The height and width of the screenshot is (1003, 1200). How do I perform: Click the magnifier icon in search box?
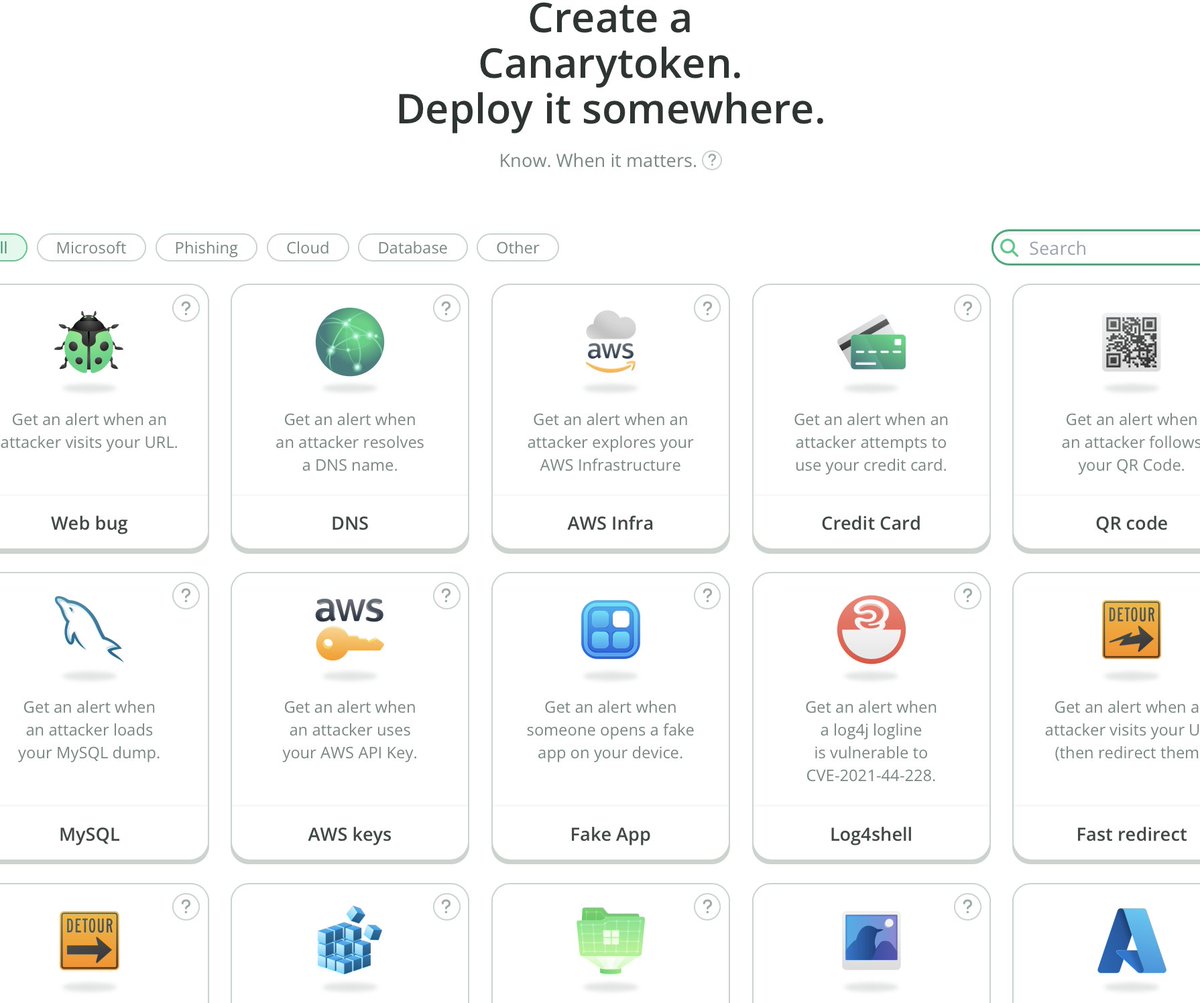[x=1010, y=248]
